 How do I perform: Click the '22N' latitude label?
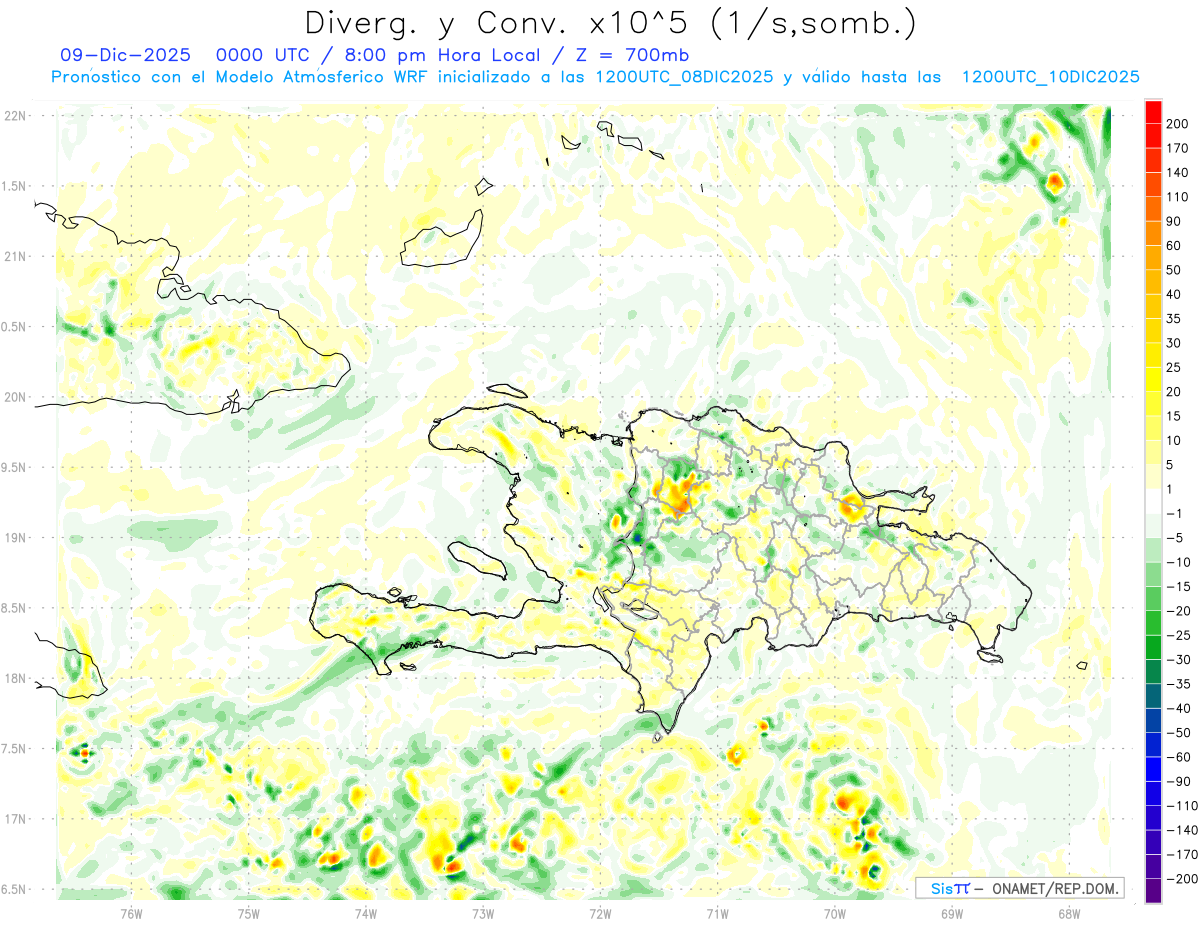pos(15,116)
